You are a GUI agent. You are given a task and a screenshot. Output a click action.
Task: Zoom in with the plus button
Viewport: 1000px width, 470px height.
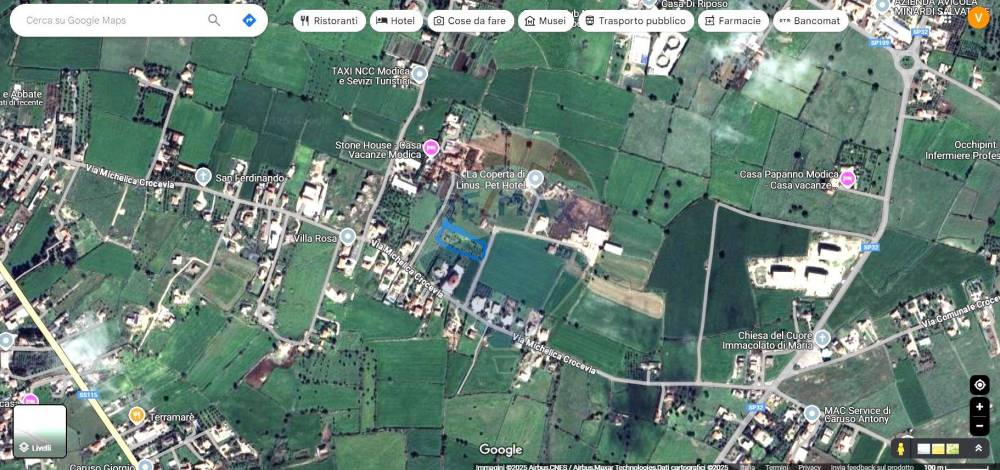[x=979, y=407]
